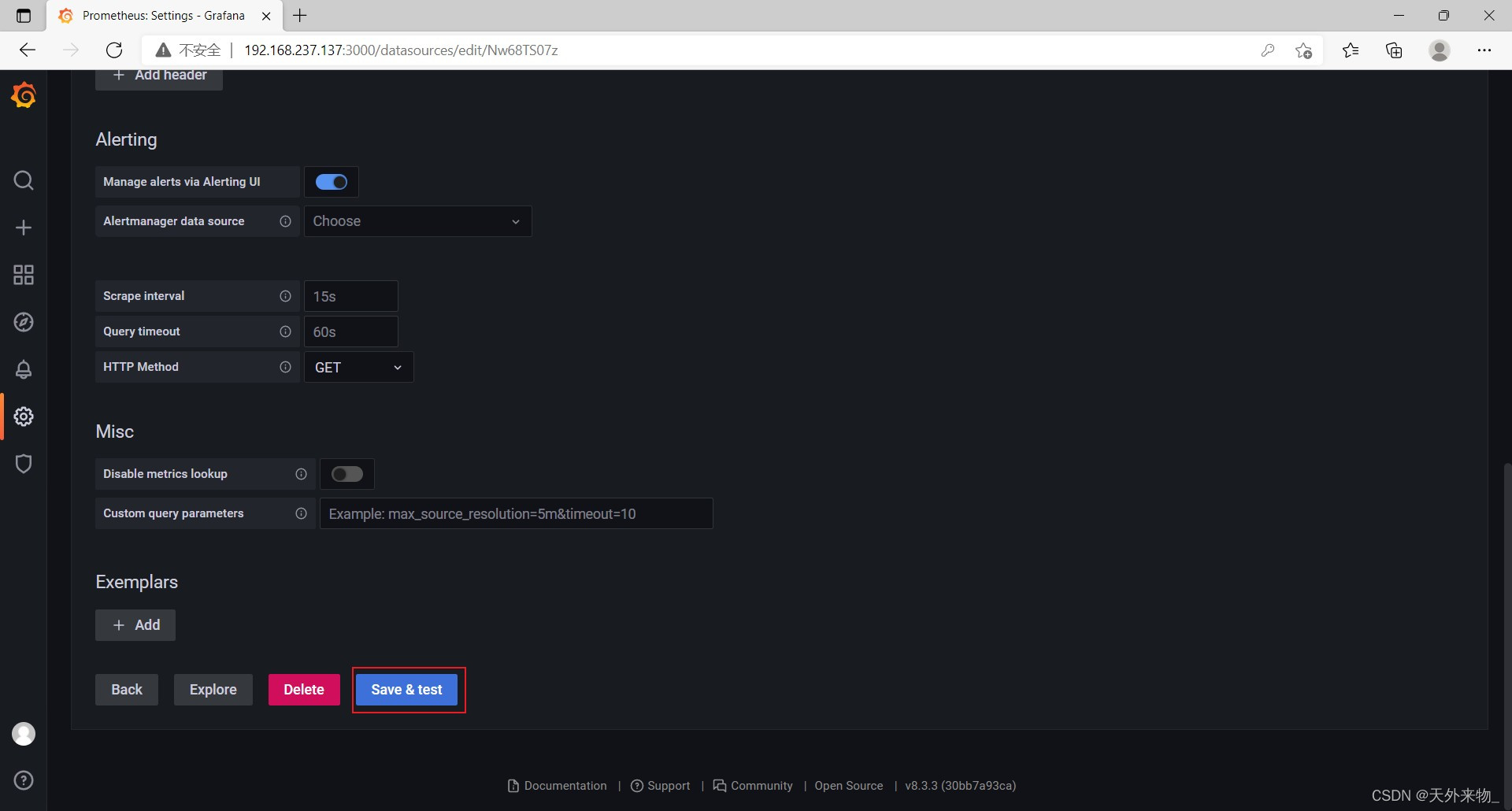
Task: Open the Alerting bell icon in sidebar
Action: click(24, 369)
